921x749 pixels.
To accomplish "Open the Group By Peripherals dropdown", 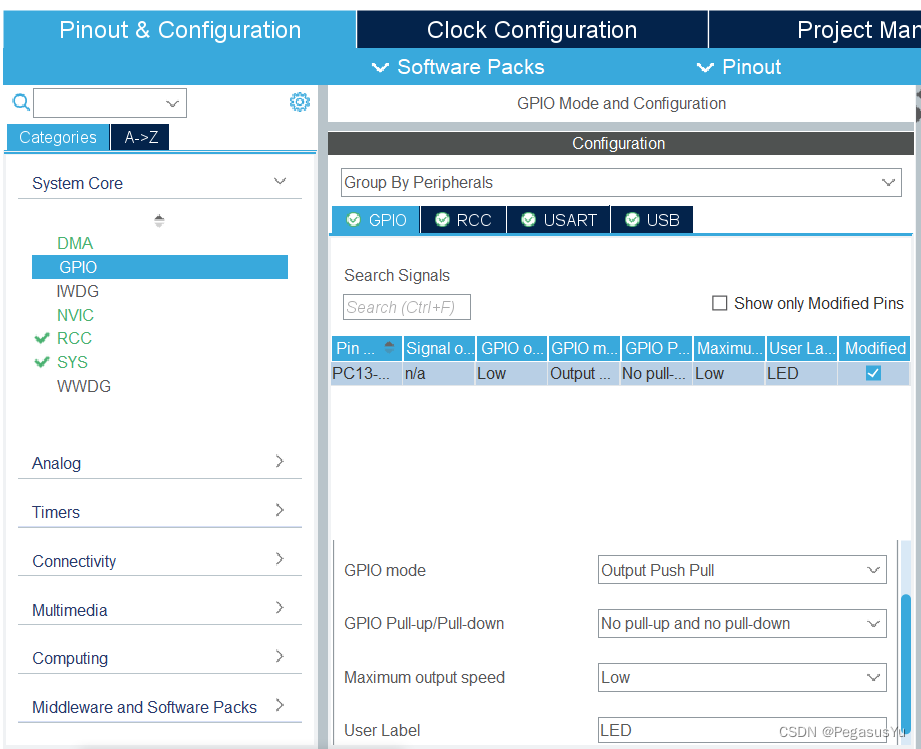I will pos(620,182).
